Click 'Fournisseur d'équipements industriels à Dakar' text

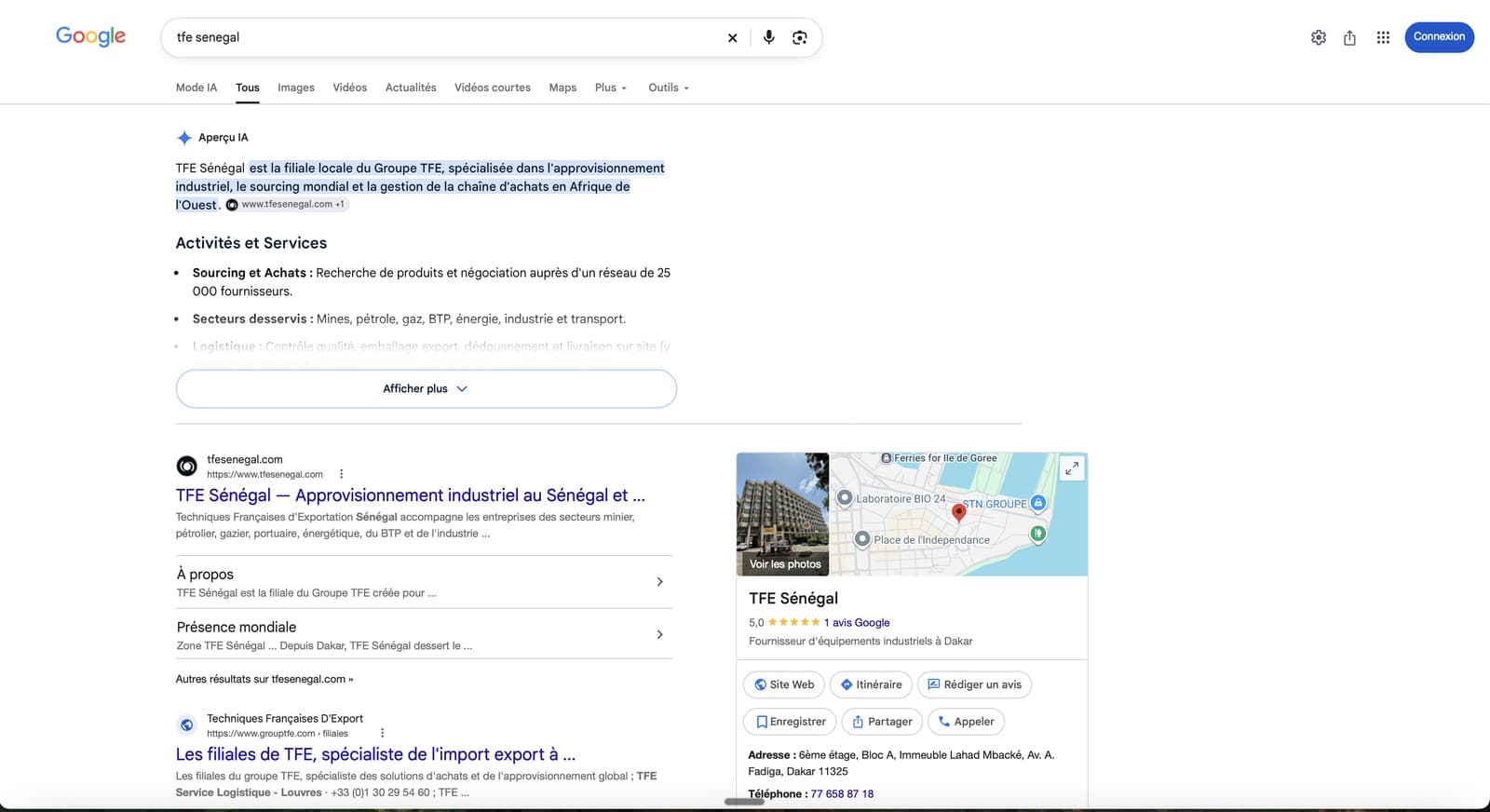860,642
